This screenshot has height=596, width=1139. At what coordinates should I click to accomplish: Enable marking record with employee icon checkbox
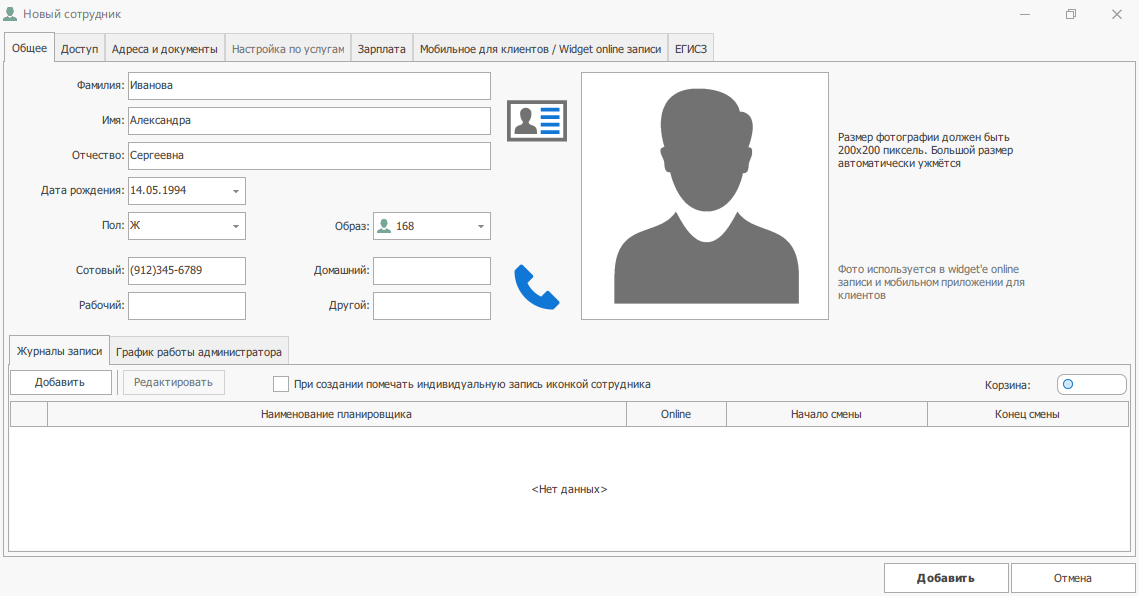point(280,384)
